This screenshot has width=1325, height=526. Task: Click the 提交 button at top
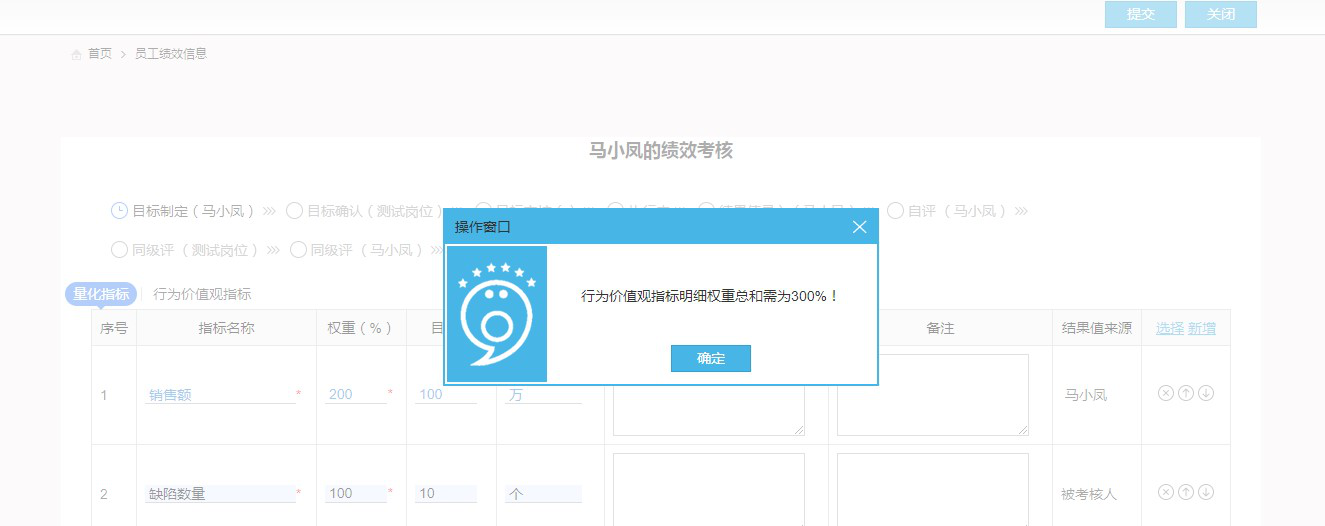point(1140,15)
